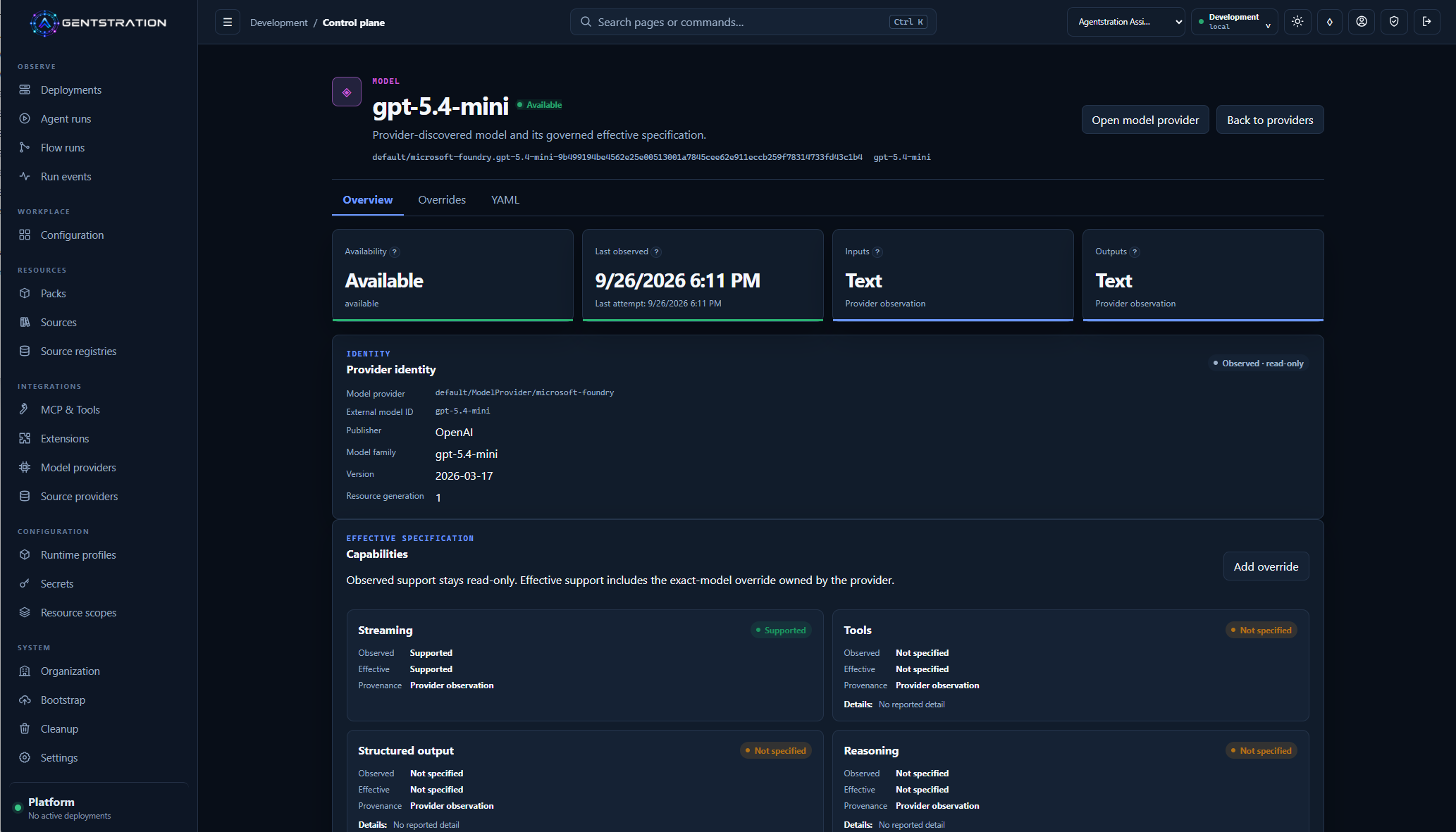Click the help icon next to Inputs
This screenshot has height=832, width=1456.
[877, 252]
